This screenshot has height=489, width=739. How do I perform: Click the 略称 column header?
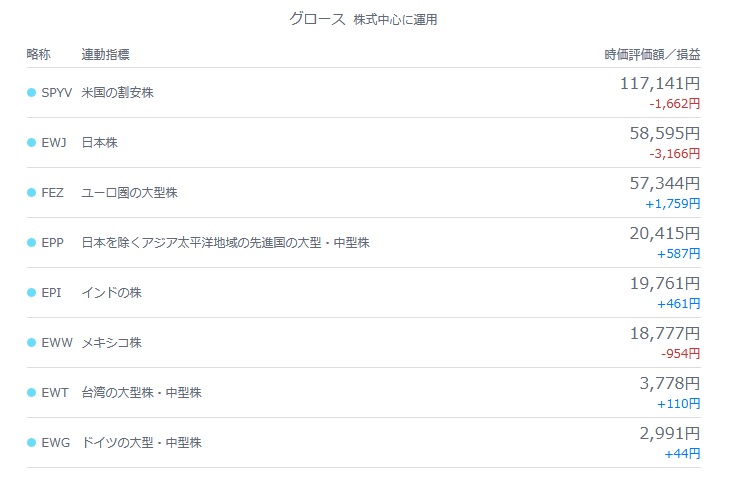tap(39, 55)
